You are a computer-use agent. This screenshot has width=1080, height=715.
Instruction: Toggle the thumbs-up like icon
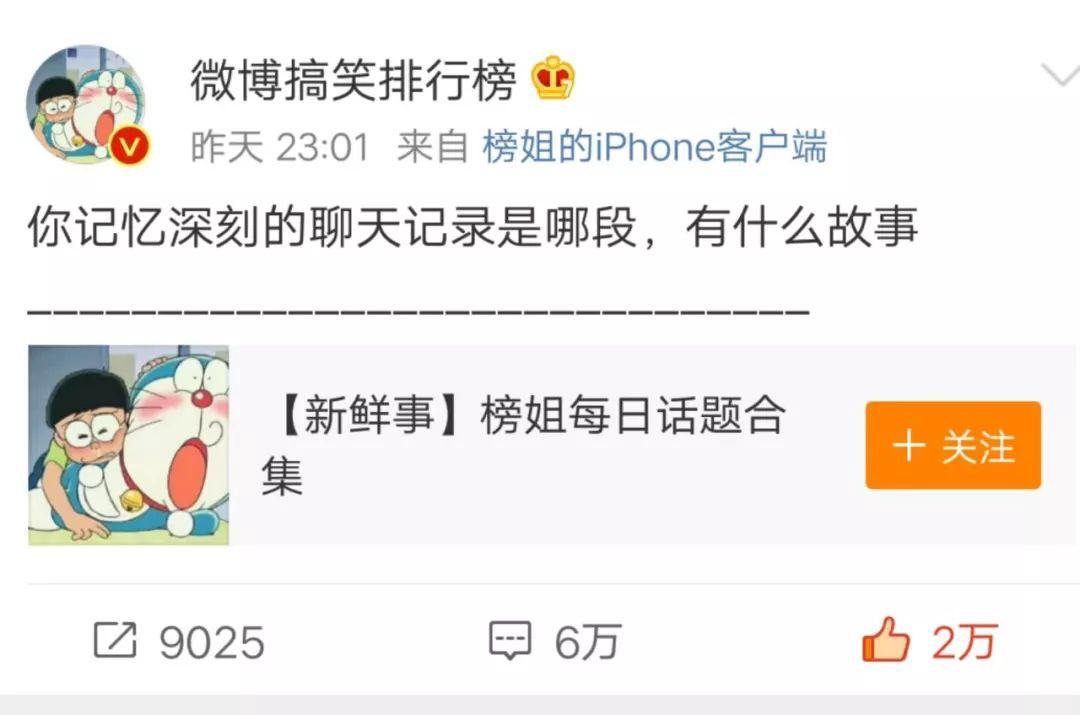pos(885,639)
